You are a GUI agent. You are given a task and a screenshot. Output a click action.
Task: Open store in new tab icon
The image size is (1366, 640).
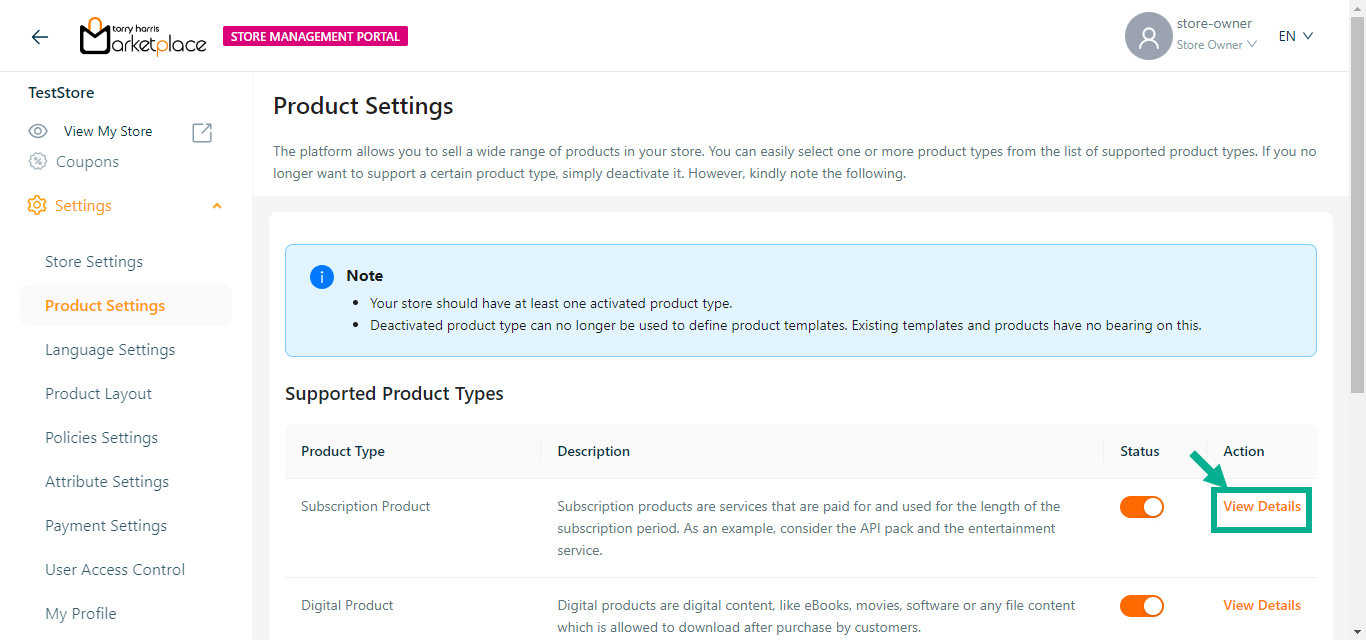202,132
